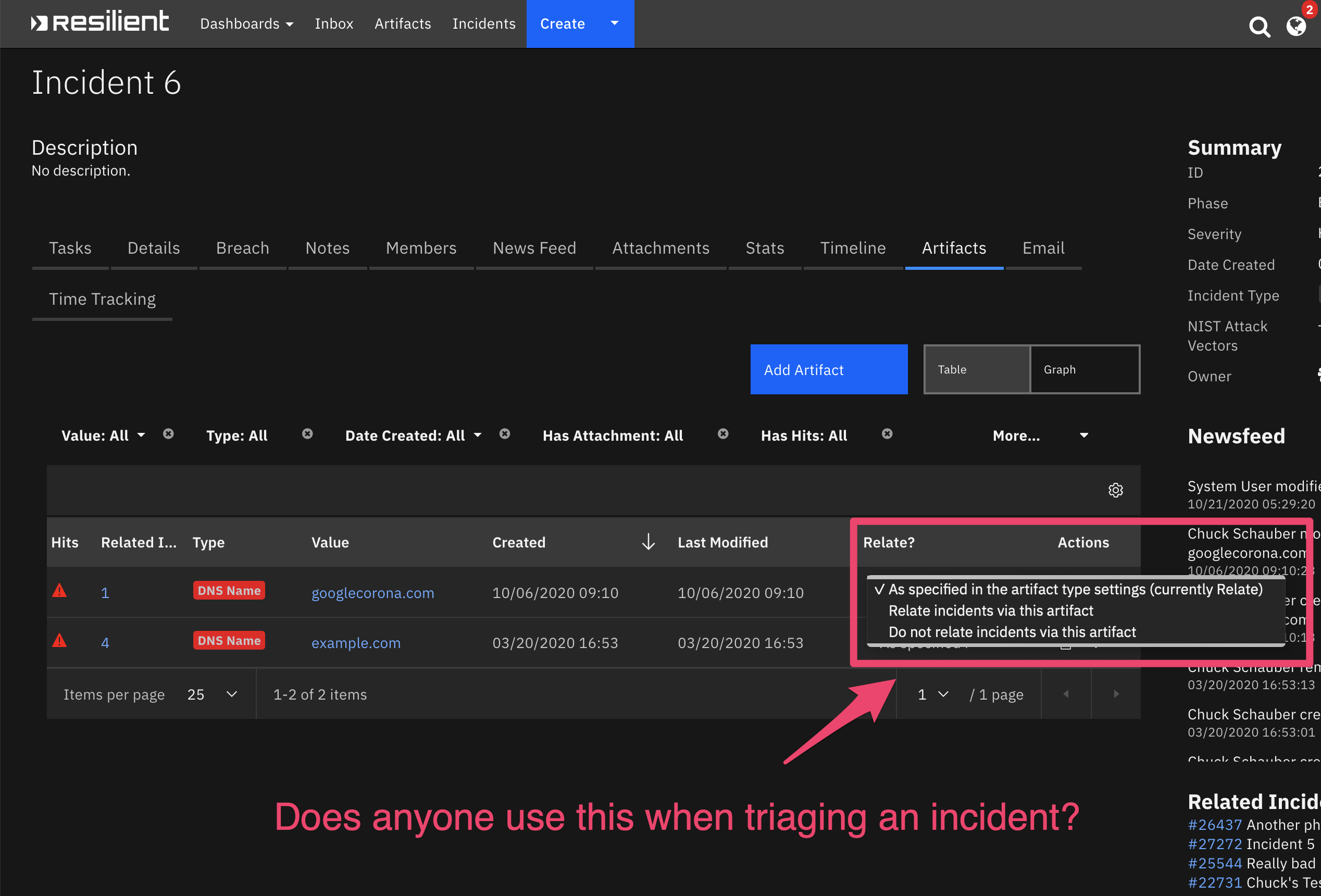Open the Create dropdown arrow
The image size is (1321, 896).
[615, 23]
